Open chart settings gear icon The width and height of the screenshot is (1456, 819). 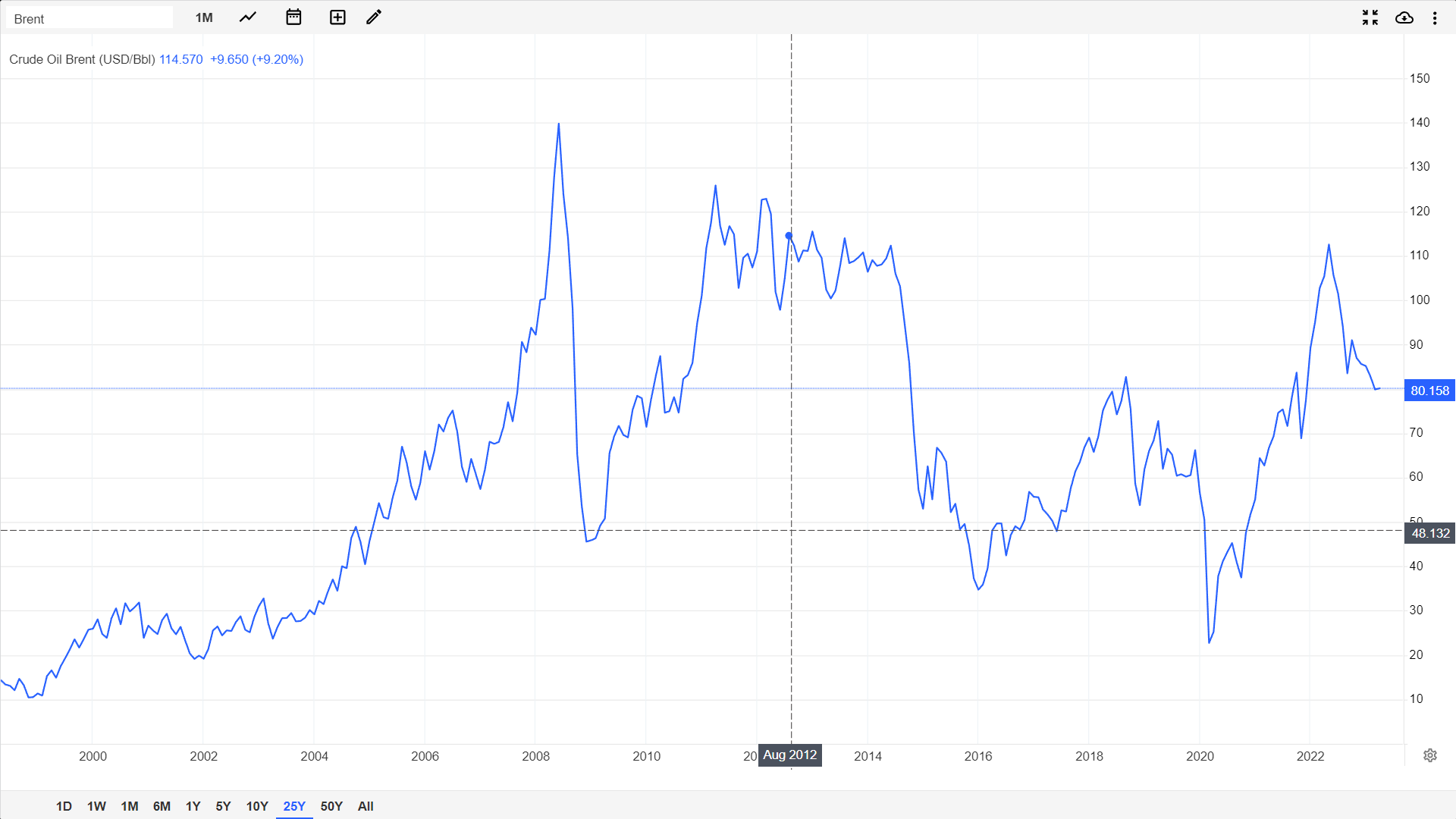(1430, 755)
